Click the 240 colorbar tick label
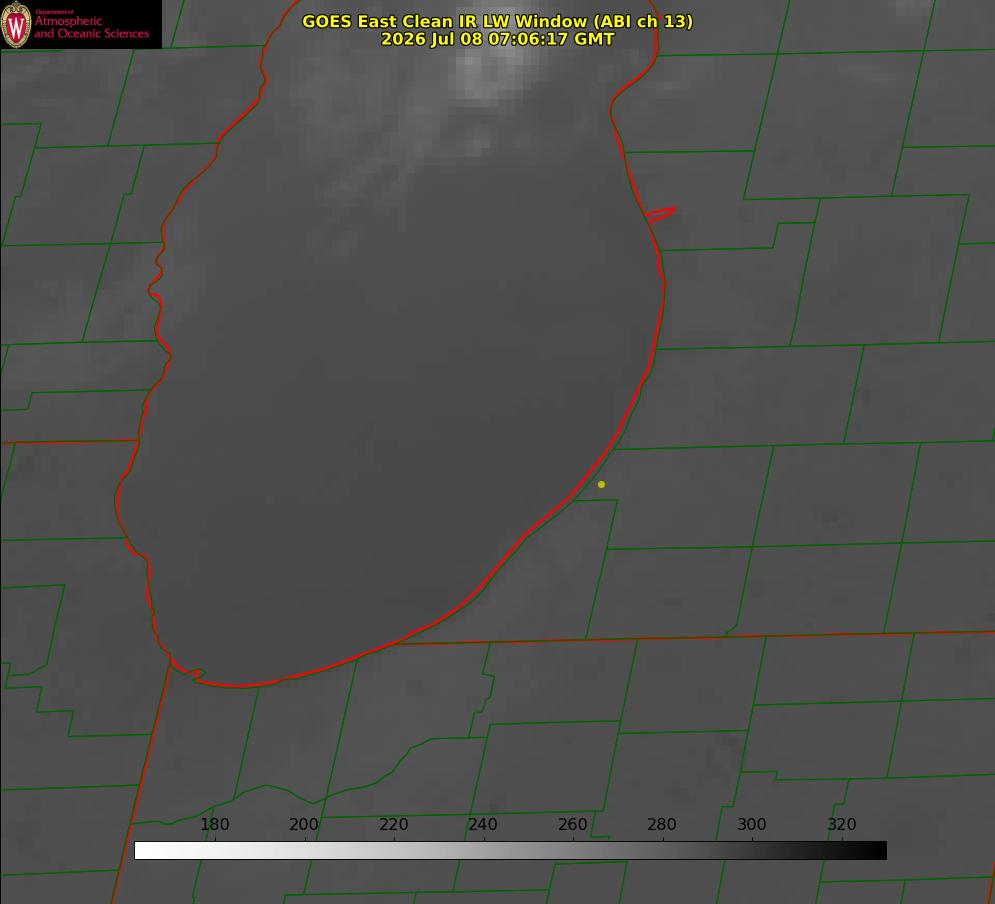 pyautogui.click(x=483, y=824)
